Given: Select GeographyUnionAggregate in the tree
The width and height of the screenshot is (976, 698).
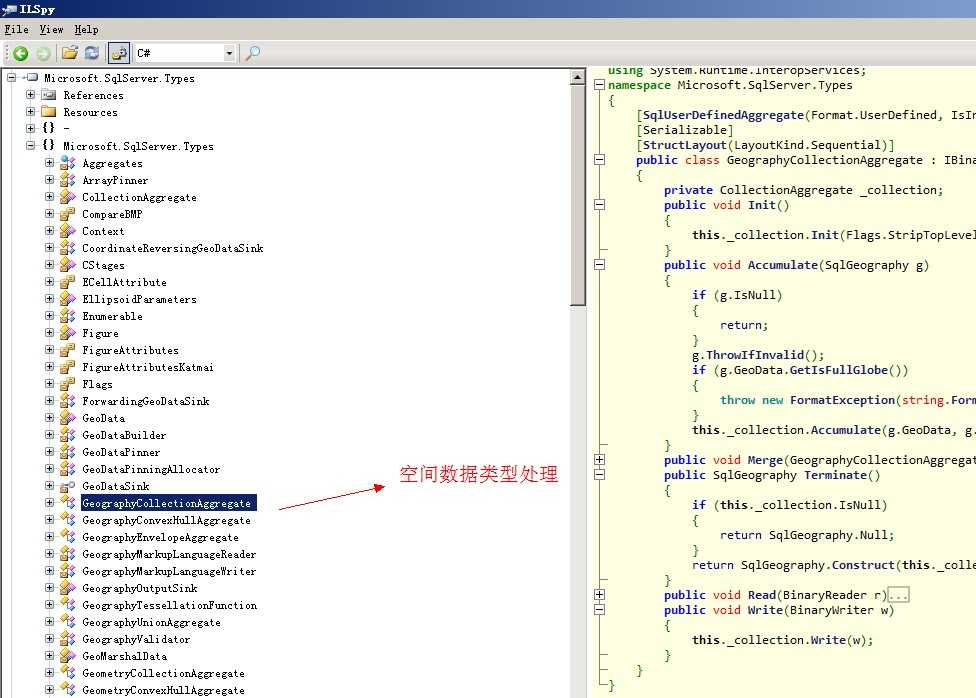Looking at the screenshot, I should tap(151, 622).
